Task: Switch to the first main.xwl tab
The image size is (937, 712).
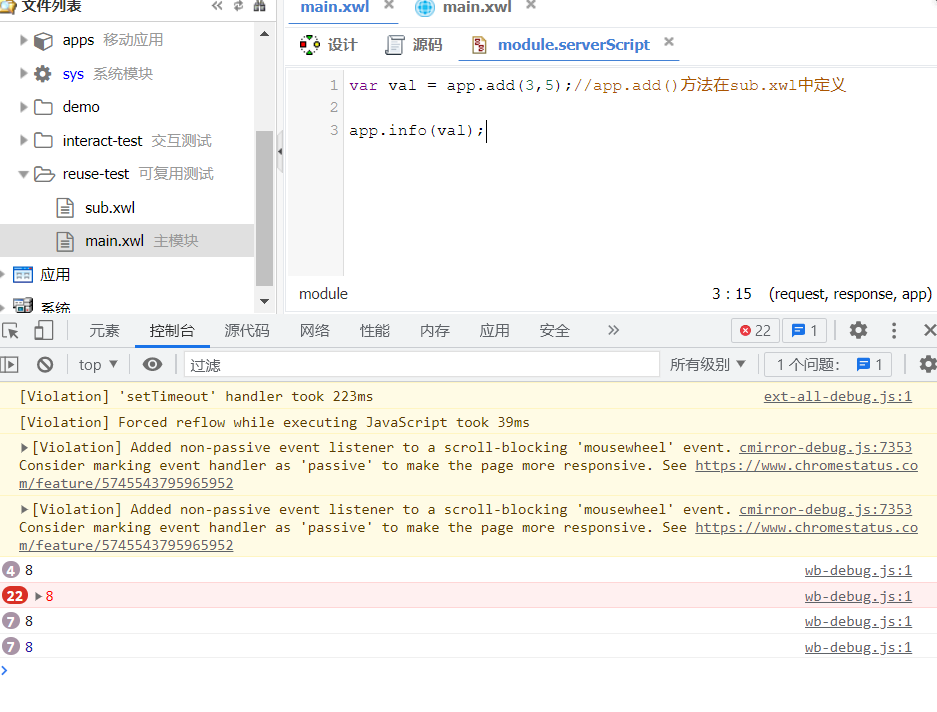Action: (335, 7)
